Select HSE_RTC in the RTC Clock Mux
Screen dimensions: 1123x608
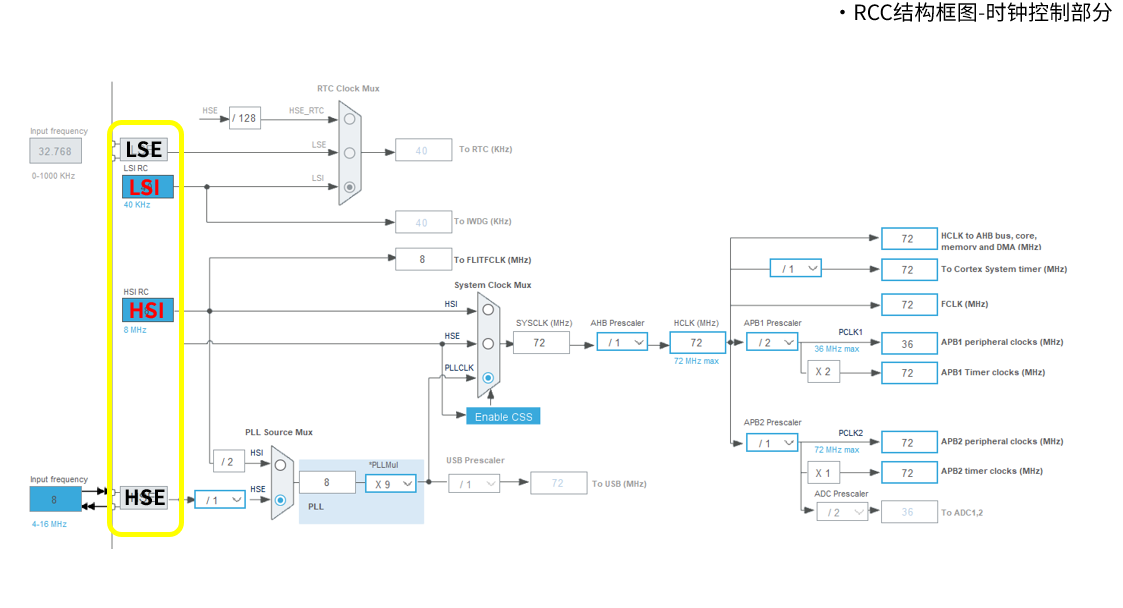(x=350, y=119)
